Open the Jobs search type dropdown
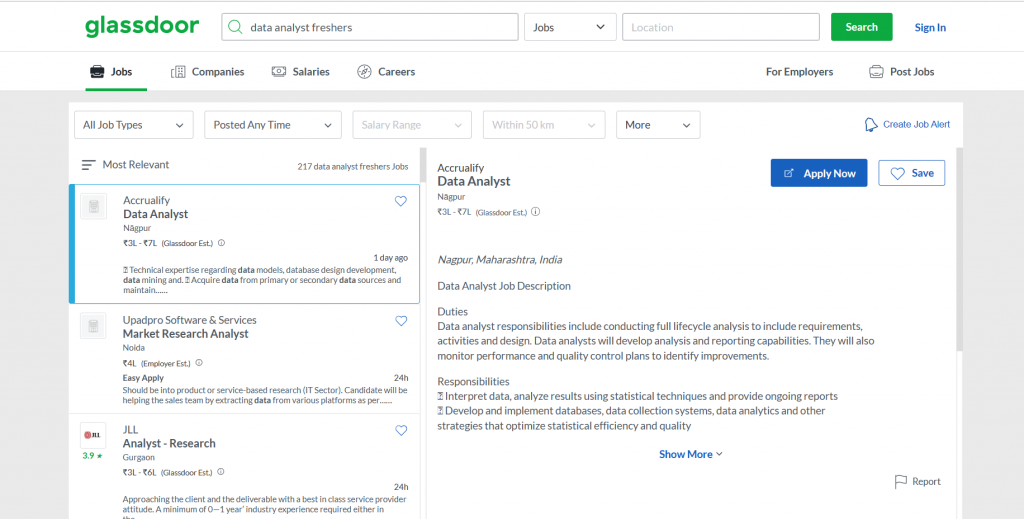 coord(570,27)
